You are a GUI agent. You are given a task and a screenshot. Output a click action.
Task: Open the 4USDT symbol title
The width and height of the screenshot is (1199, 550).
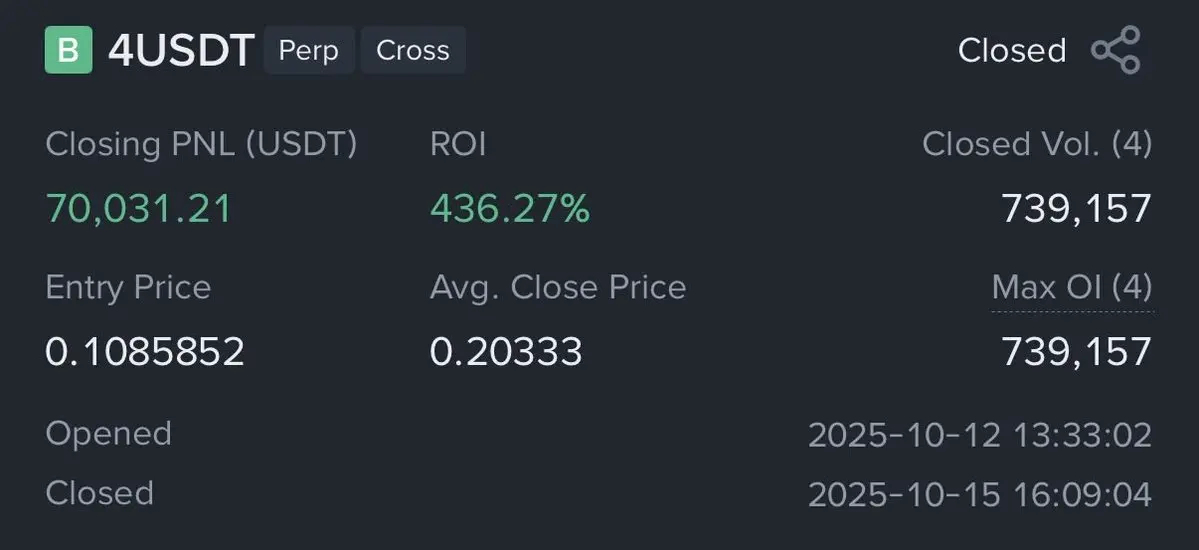pos(181,50)
